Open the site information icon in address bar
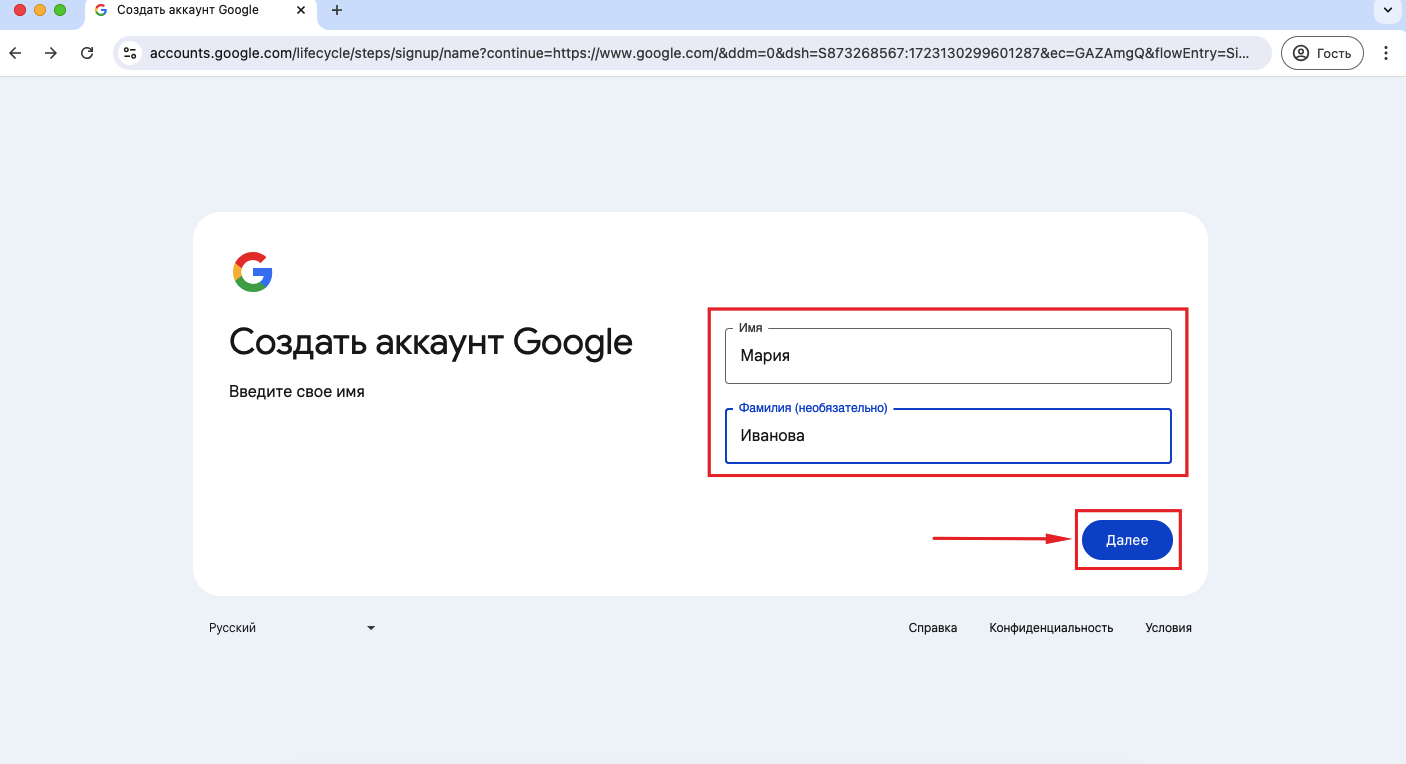1406x764 pixels. pyautogui.click(x=130, y=53)
